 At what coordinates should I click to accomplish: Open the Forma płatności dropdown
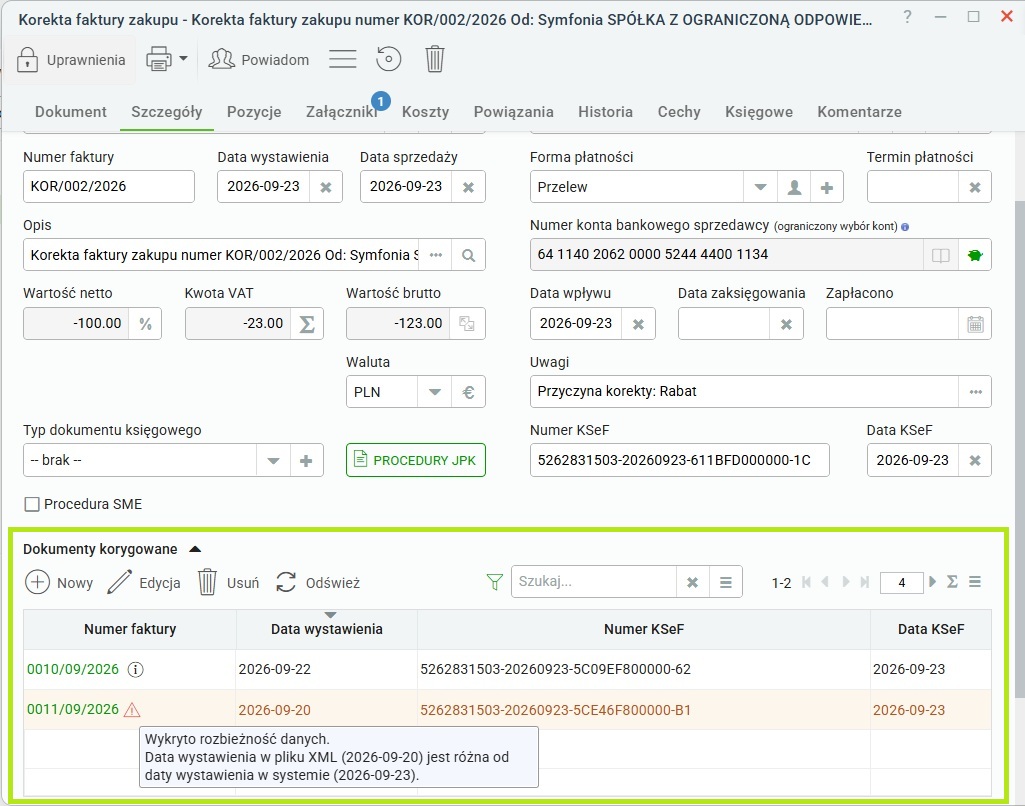760,188
